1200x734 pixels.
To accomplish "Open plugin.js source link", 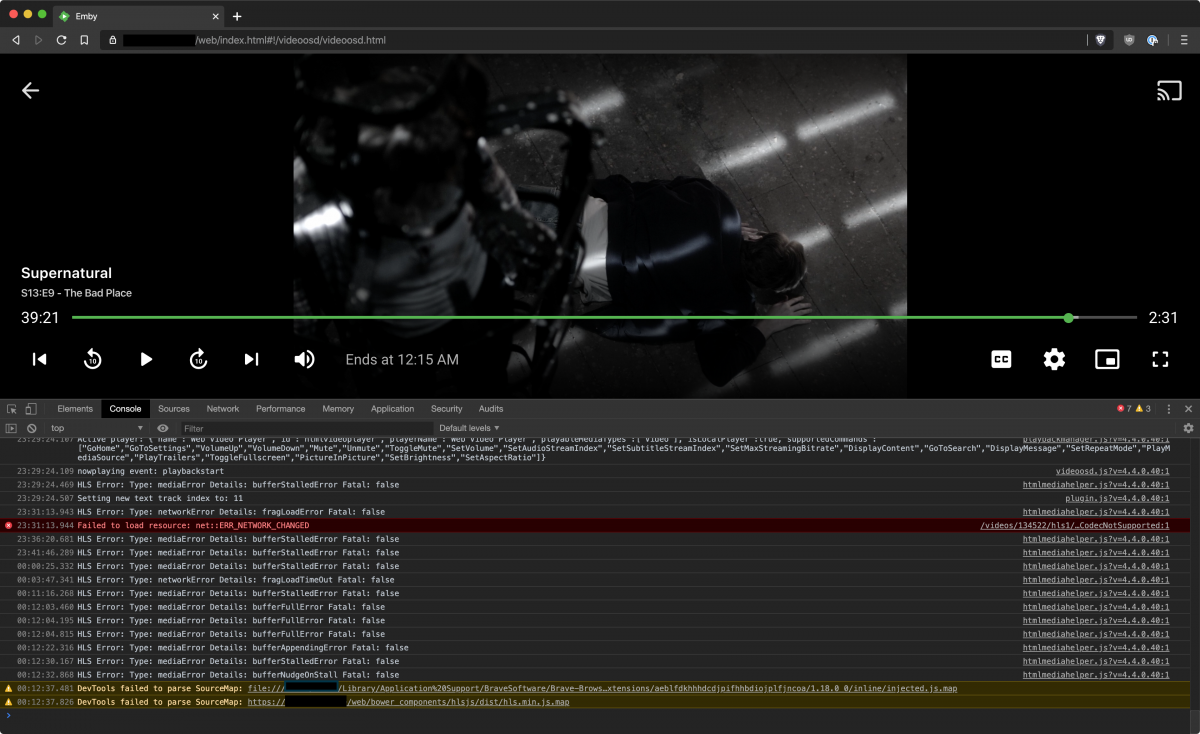I will (1117, 498).
